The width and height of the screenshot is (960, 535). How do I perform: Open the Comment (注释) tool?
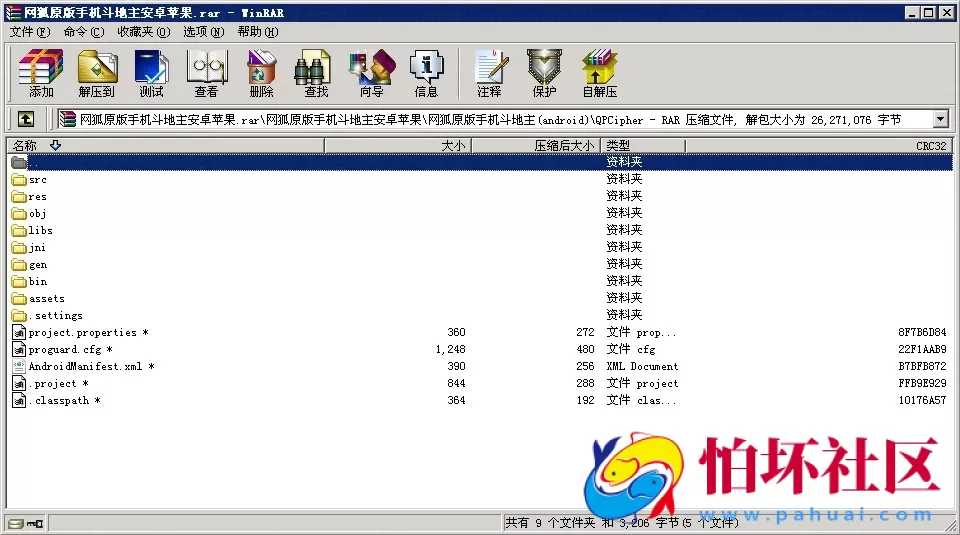[490, 73]
